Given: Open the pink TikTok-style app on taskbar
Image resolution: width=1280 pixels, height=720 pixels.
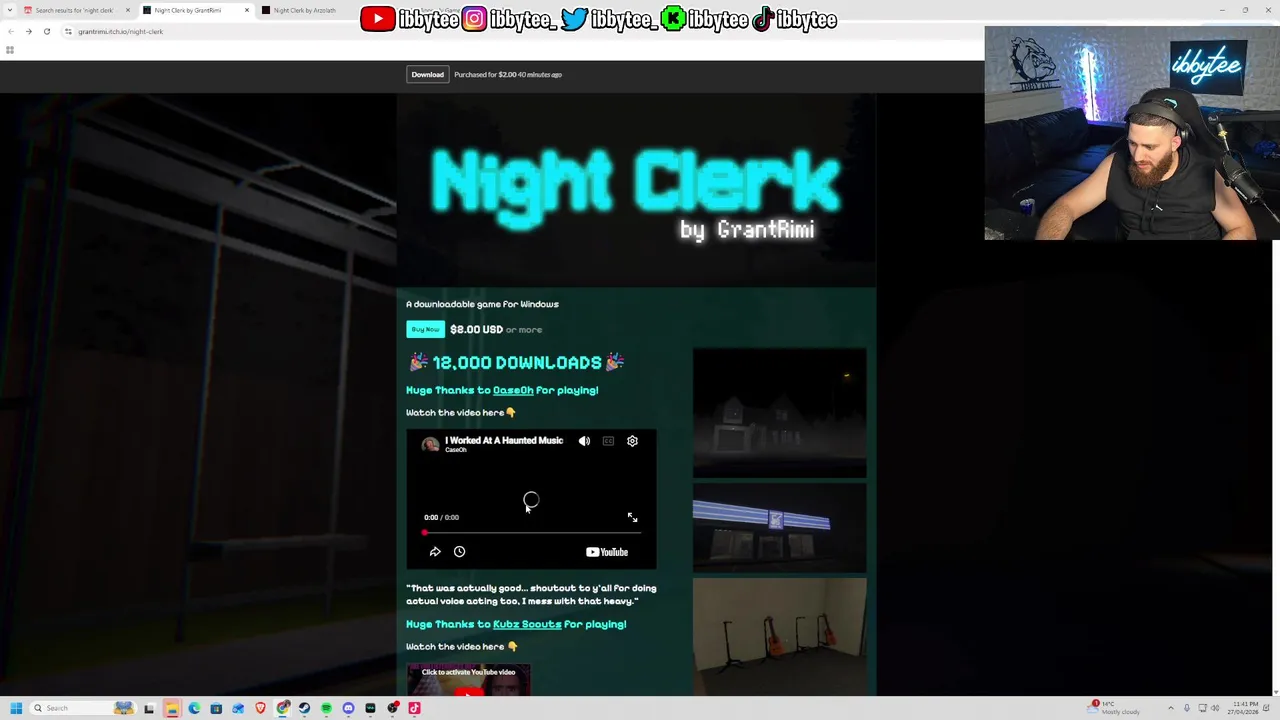Looking at the screenshot, I should [x=414, y=708].
